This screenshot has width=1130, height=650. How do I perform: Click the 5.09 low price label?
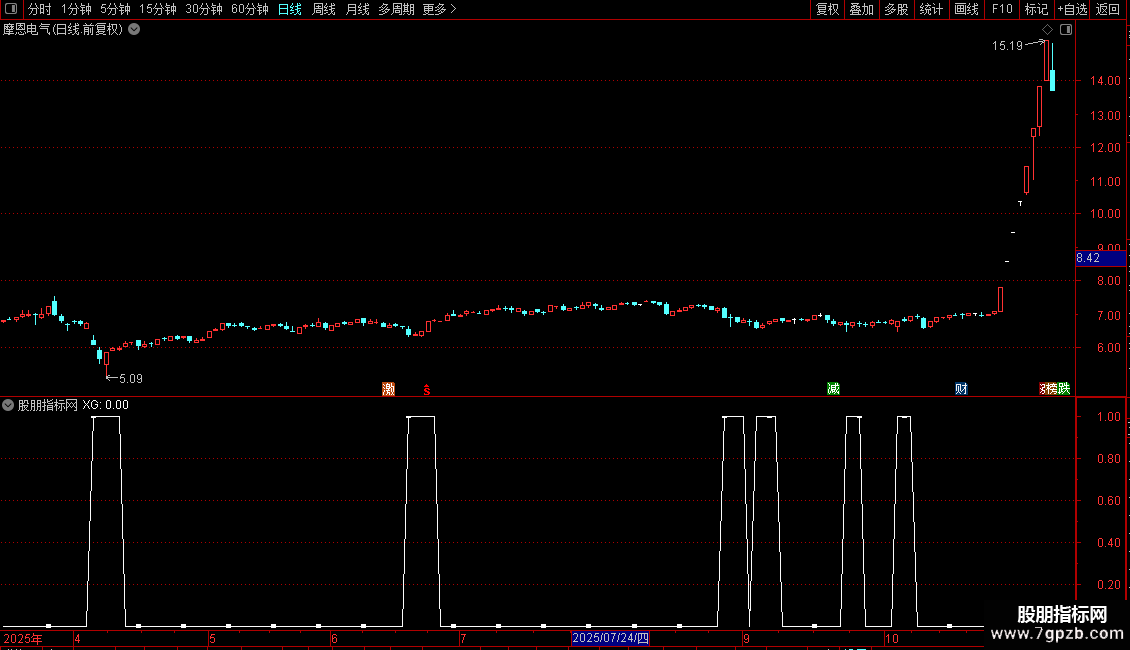point(130,378)
